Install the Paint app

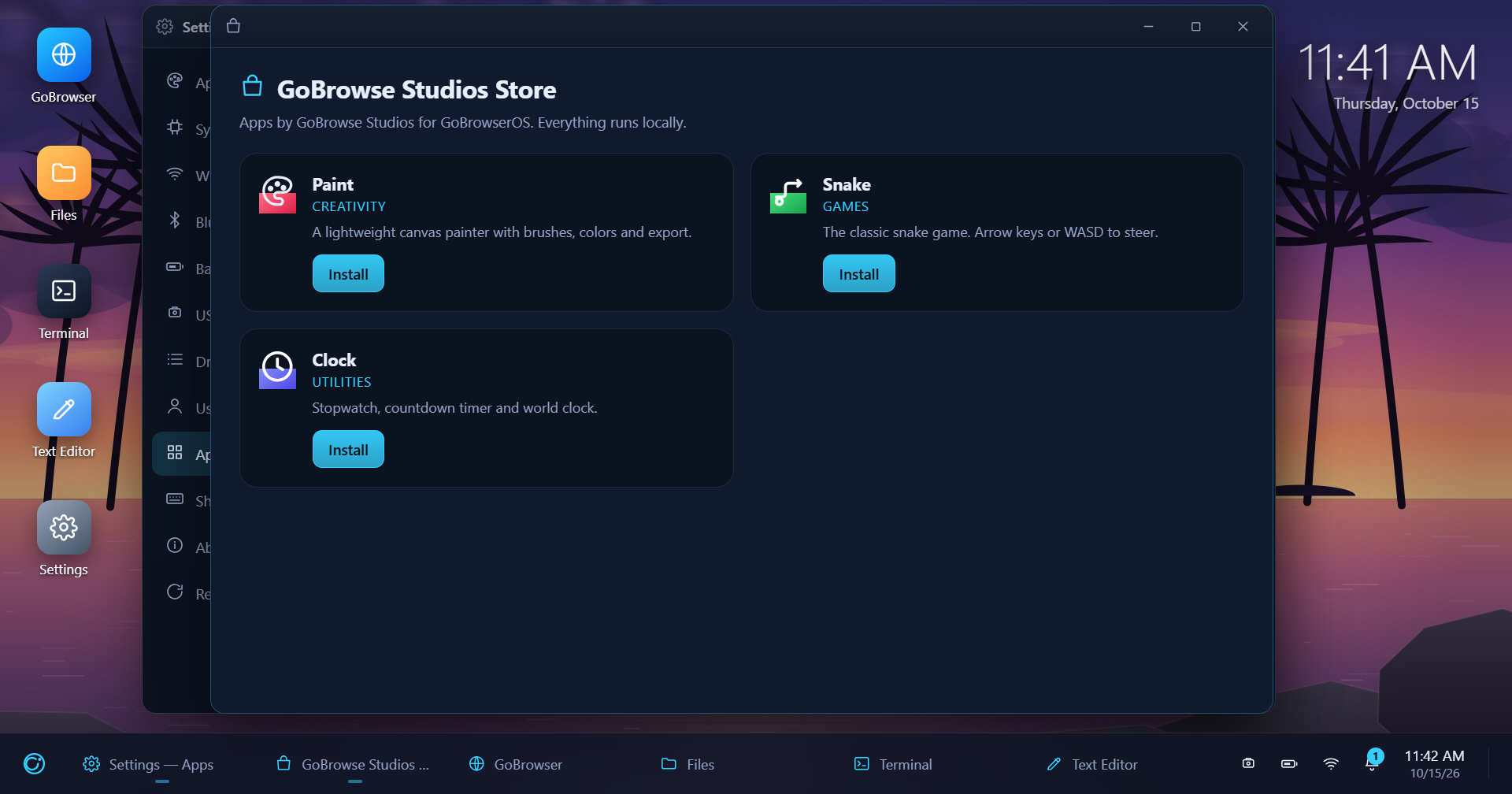pos(348,273)
